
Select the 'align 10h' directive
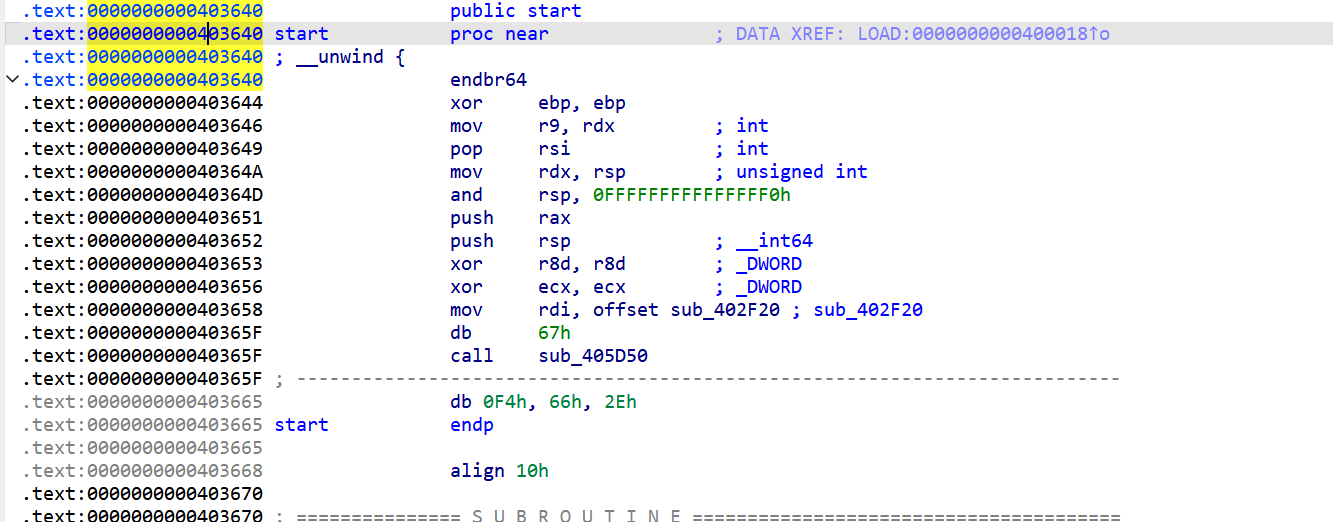click(x=499, y=471)
